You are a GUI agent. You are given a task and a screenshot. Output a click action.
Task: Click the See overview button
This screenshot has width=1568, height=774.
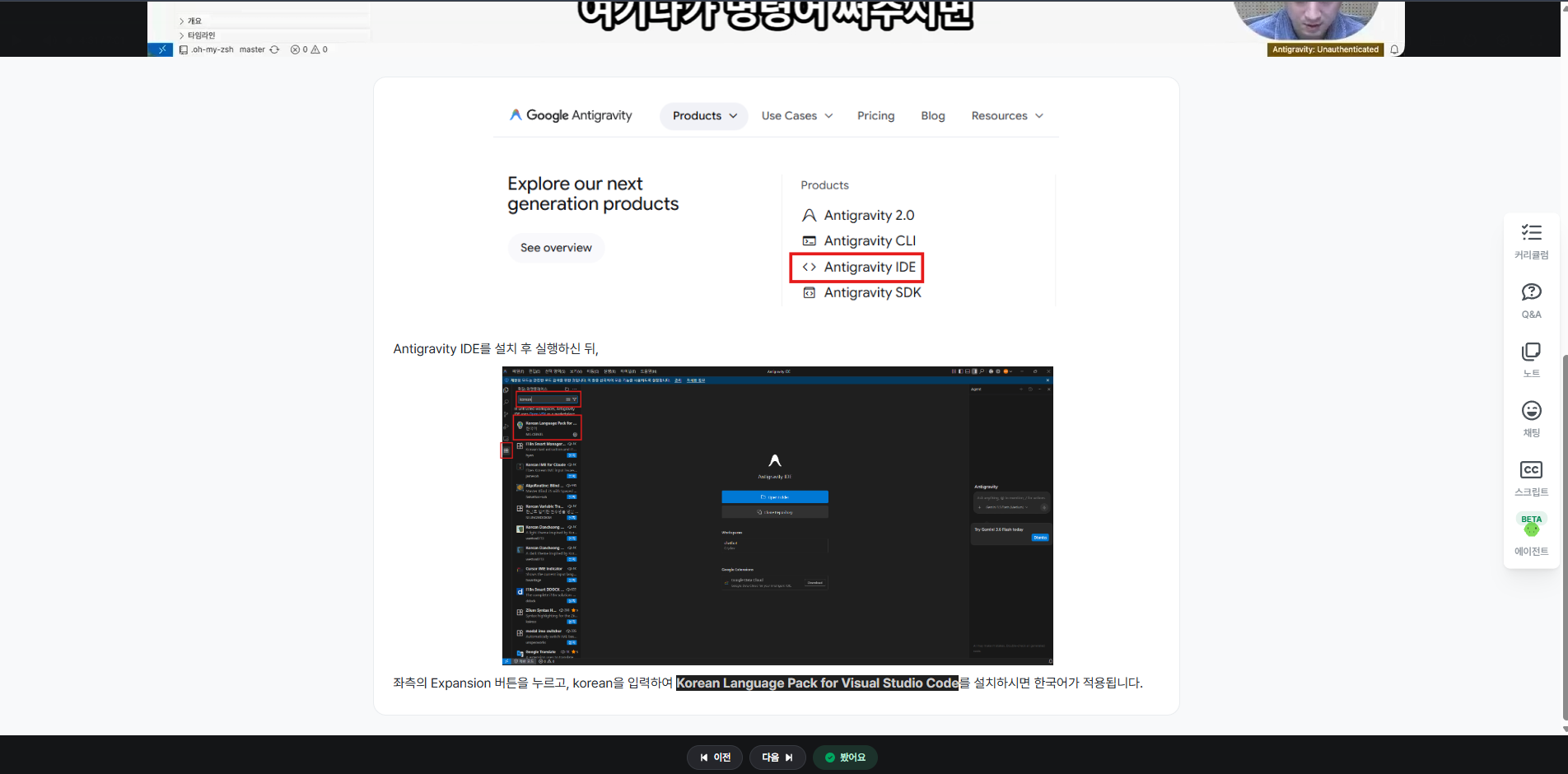[x=556, y=248]
